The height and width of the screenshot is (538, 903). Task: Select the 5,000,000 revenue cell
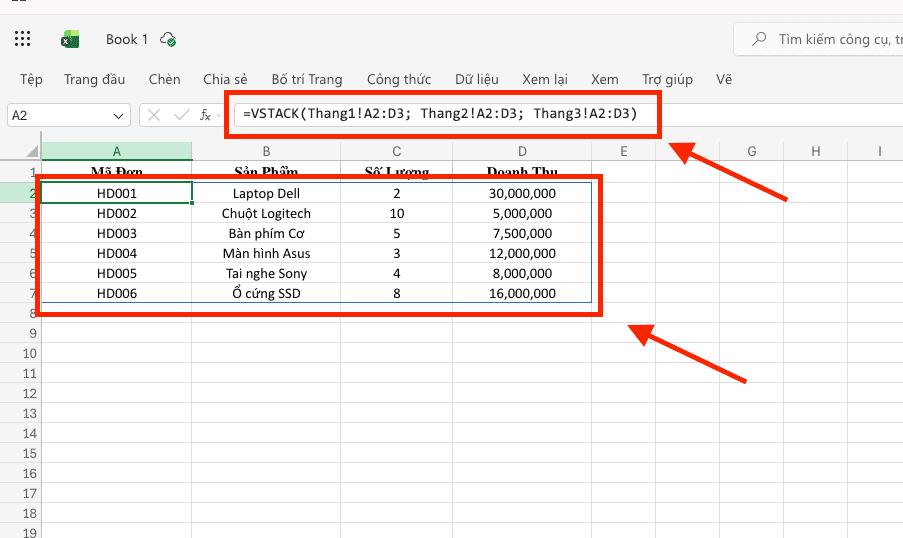tap(522, 213)
